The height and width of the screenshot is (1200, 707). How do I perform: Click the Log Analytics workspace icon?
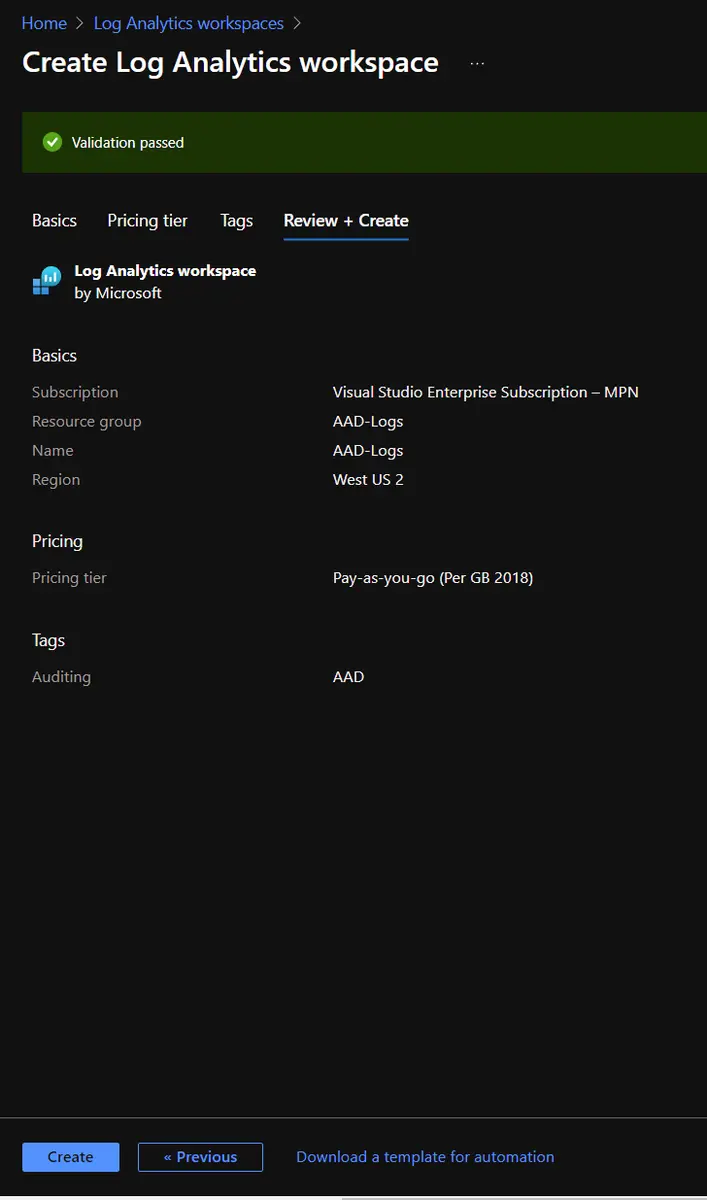coord(46,281)
